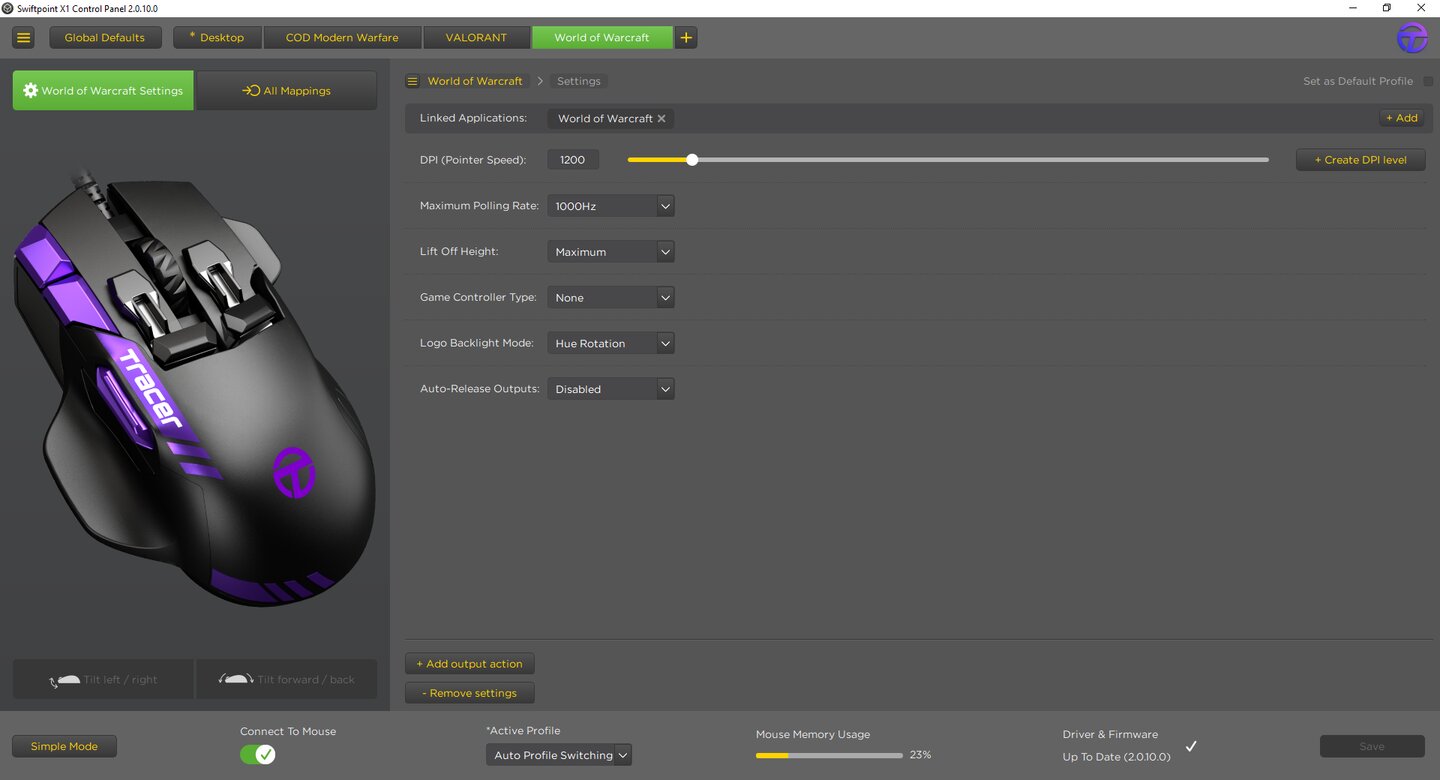Click the Add output action button
The width and height of the screenshot is (1440, 780).
[470, 664]
